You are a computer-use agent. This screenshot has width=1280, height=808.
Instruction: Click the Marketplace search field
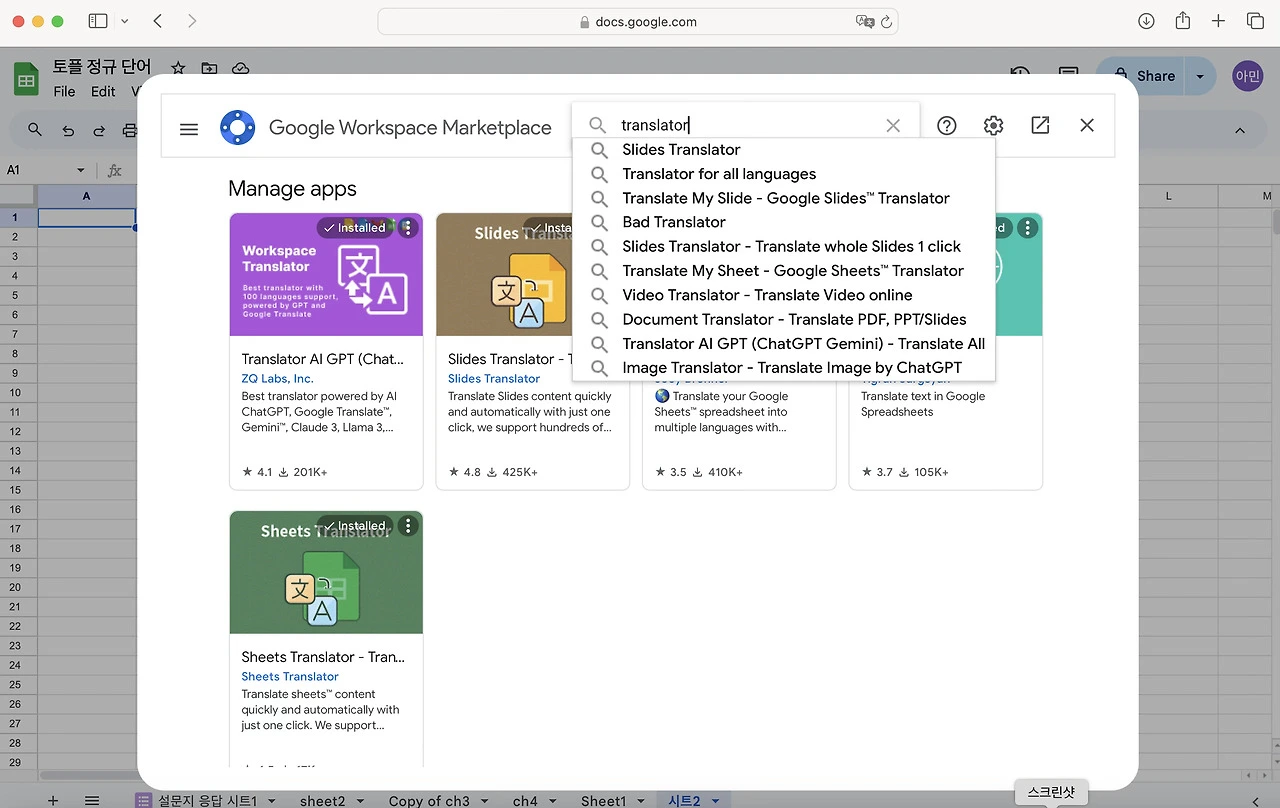coord(745,125)
